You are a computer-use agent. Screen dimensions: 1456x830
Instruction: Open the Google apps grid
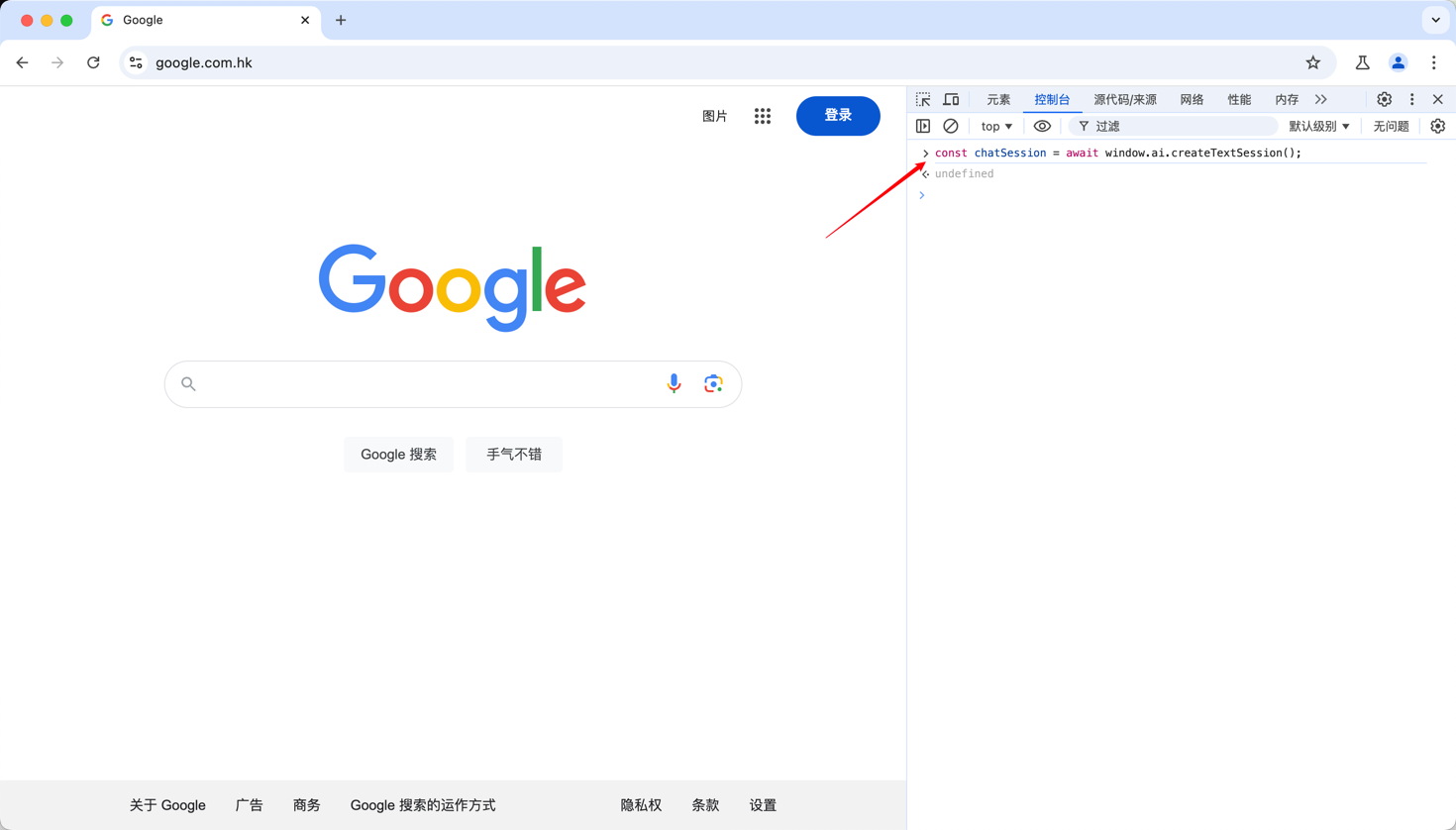pyautogui.click(x=762, y=116)
